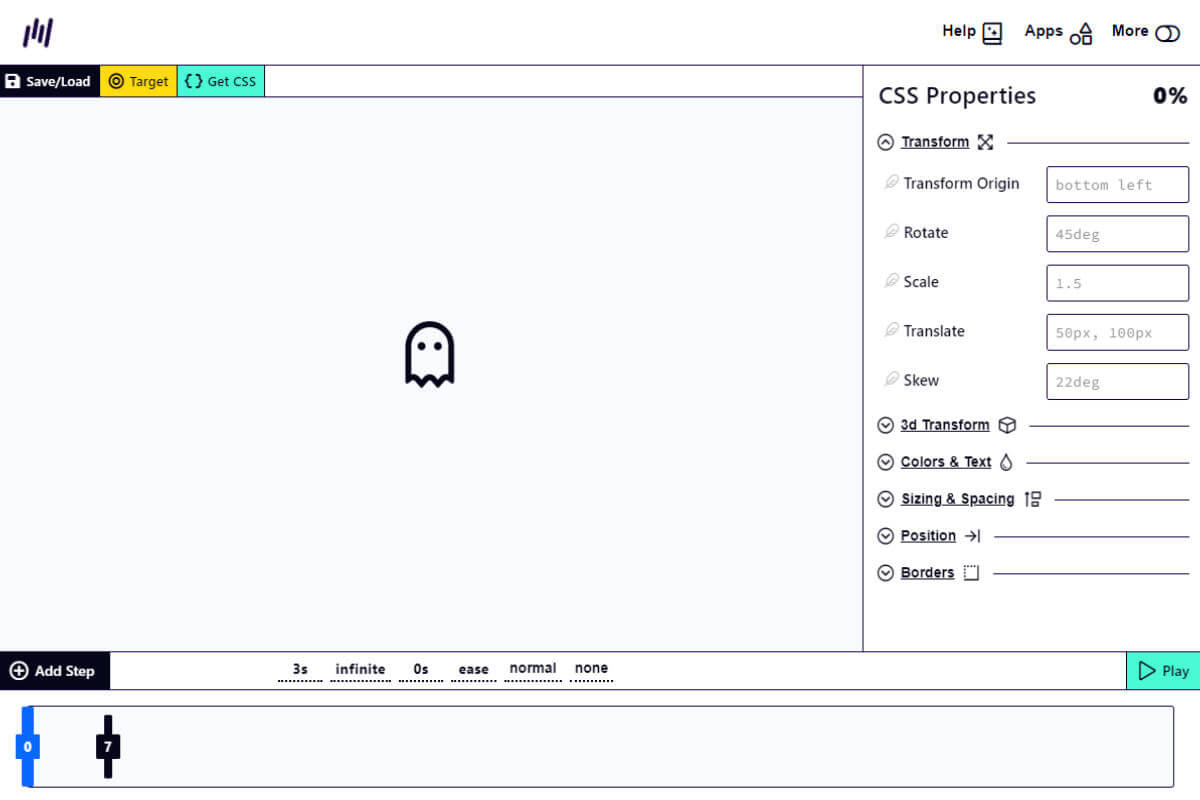Screen dimensions: 1200x800
Task: Click the feather icon beside Transform Origin
Action: pyautogui.click(x=891, y=183)
